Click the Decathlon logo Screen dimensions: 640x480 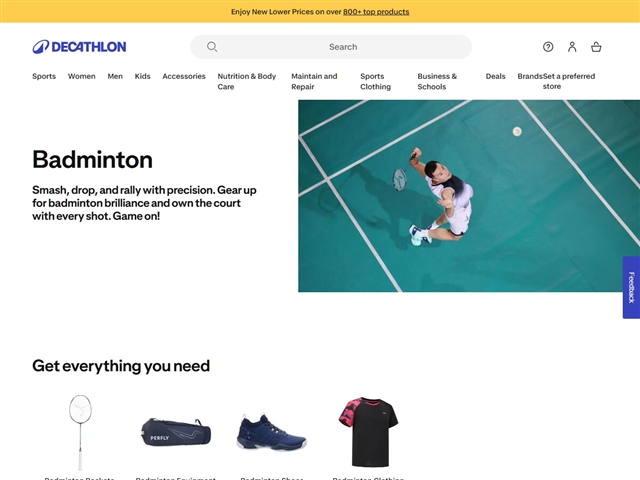tap(79, 47)
